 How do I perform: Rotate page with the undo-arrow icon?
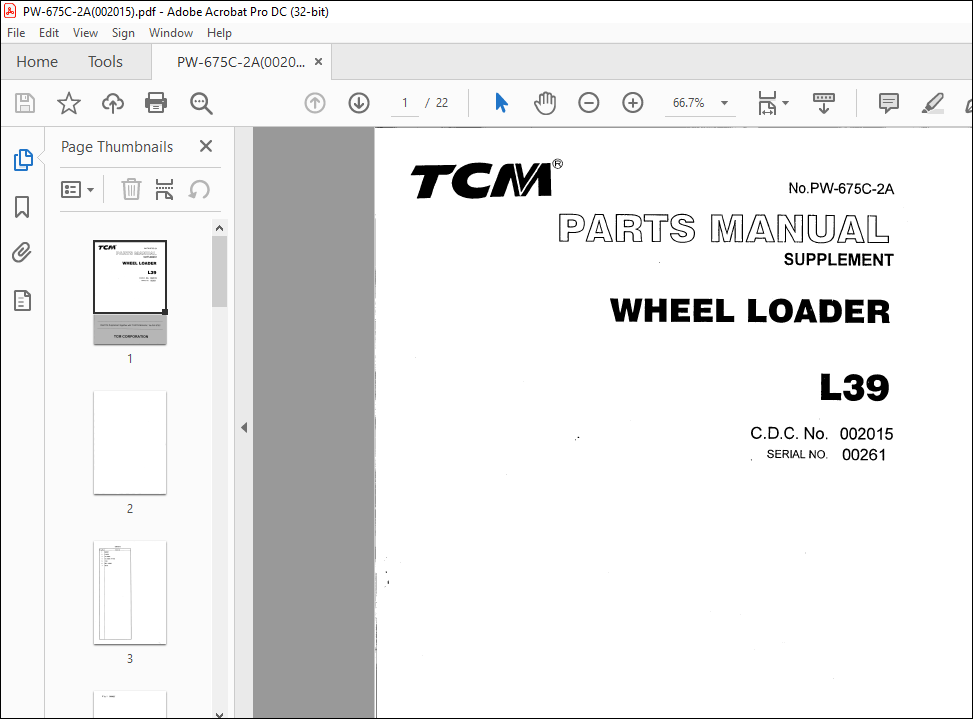[199, 189]
